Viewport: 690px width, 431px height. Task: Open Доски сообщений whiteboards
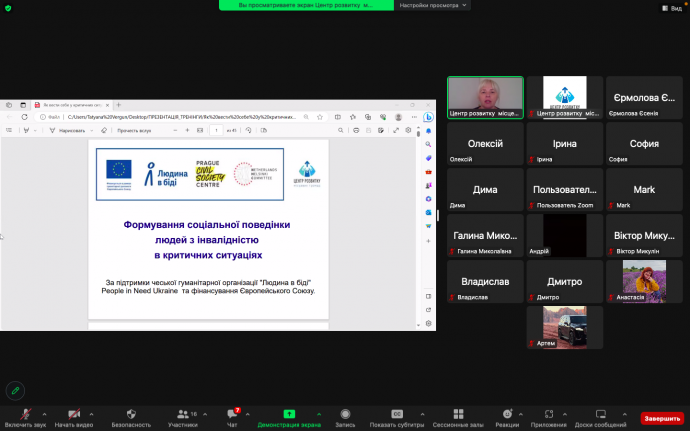click(601, 415)
